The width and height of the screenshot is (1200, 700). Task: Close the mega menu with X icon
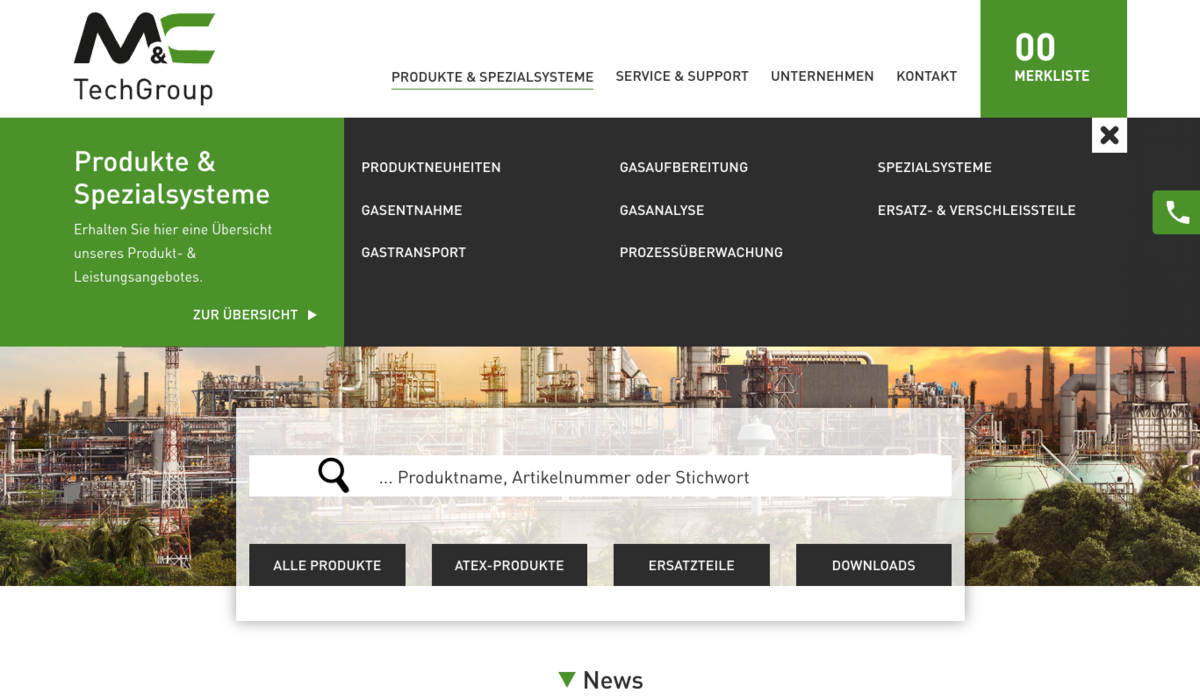[x=1109, y=135]
